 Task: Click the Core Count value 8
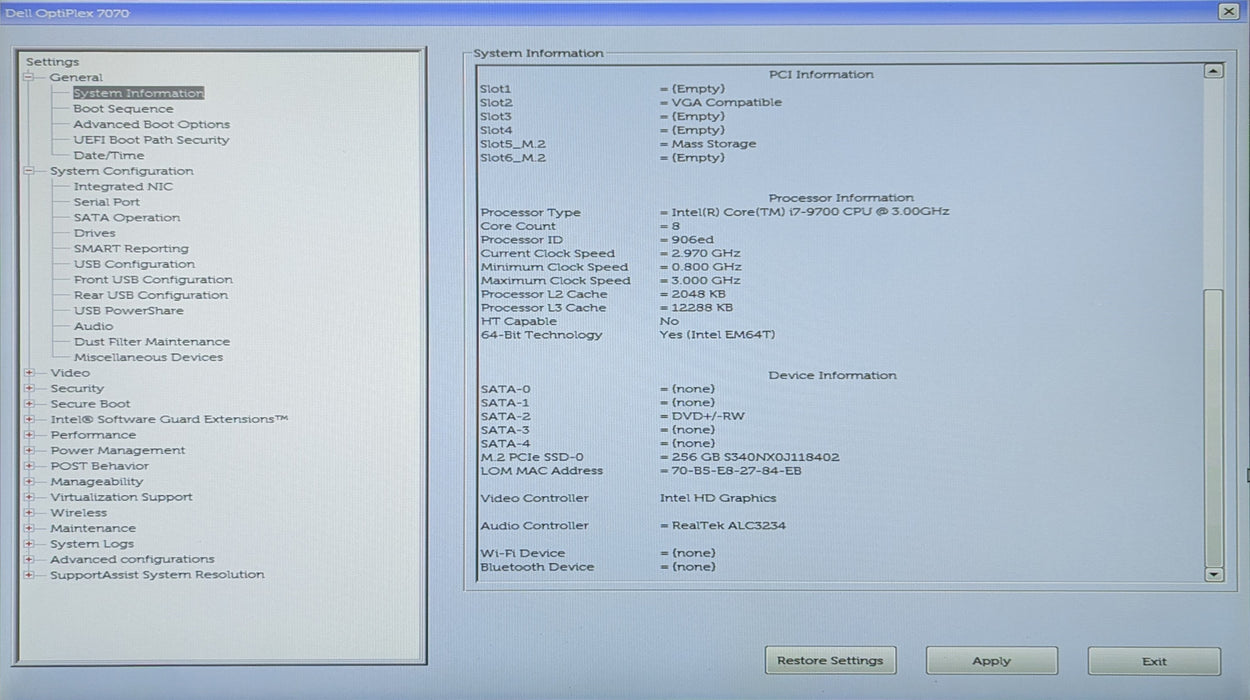coord(675,226)
